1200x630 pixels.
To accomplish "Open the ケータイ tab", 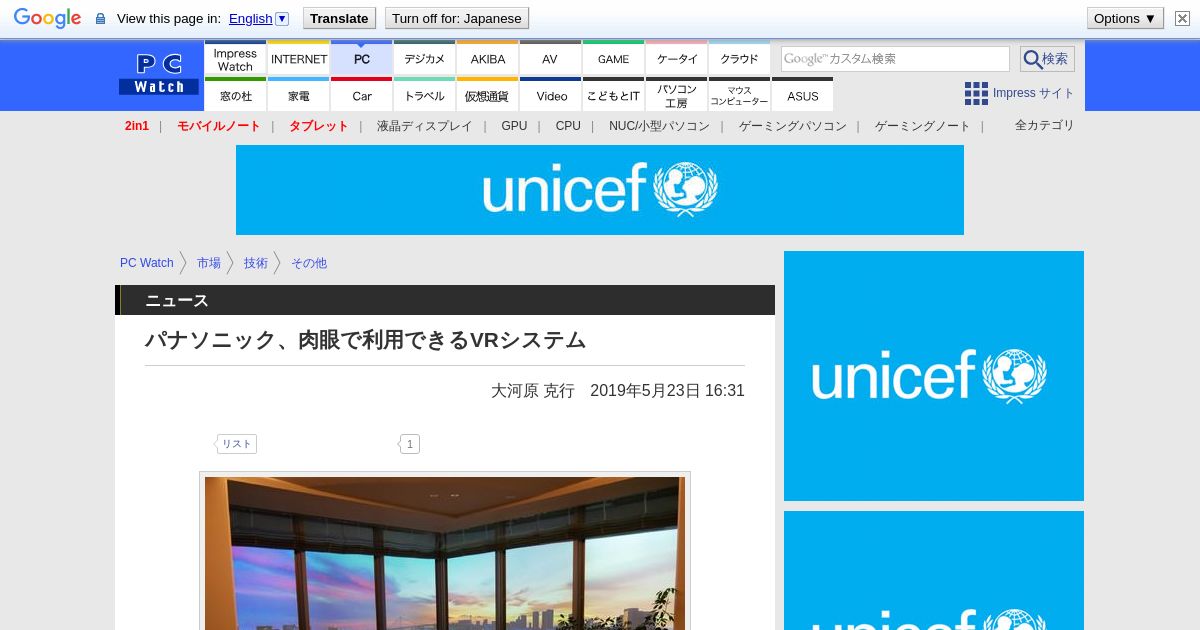I will [677, 58].
